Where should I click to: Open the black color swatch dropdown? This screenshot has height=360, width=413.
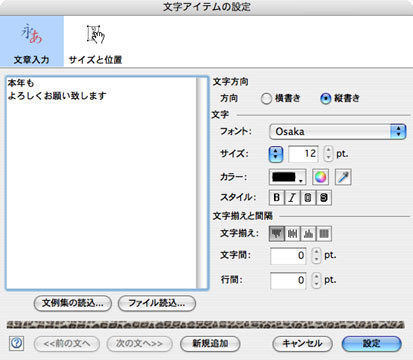(x=287, y=177)
